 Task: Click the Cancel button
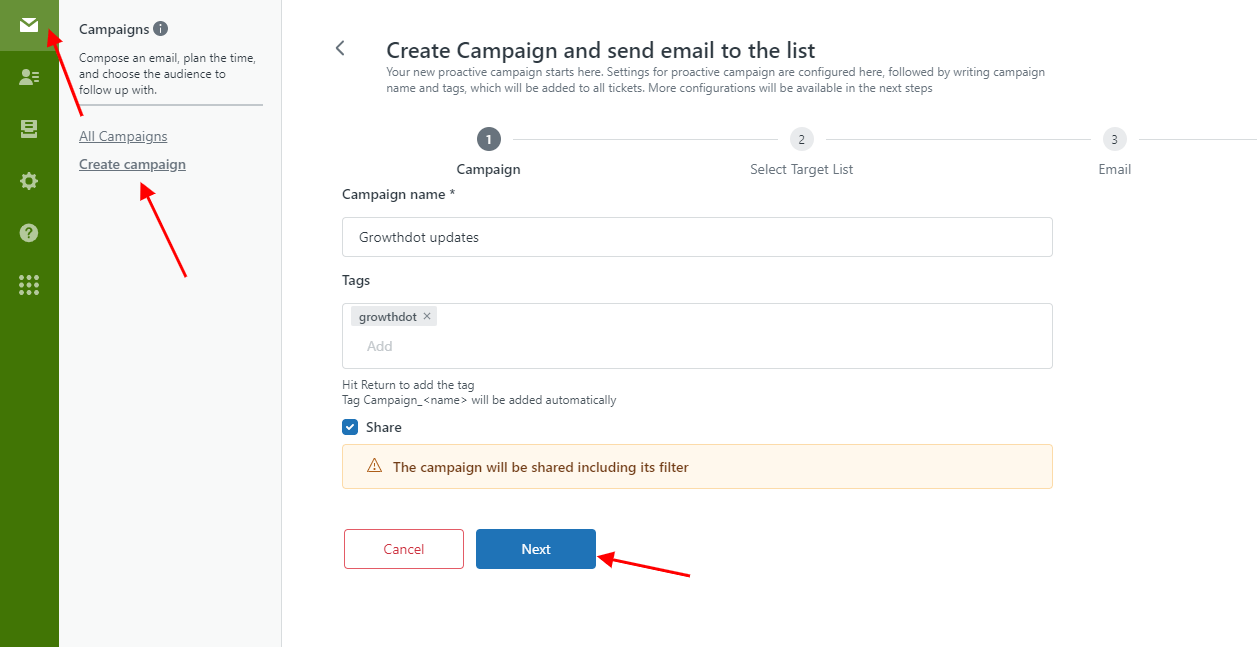[404, 549]
